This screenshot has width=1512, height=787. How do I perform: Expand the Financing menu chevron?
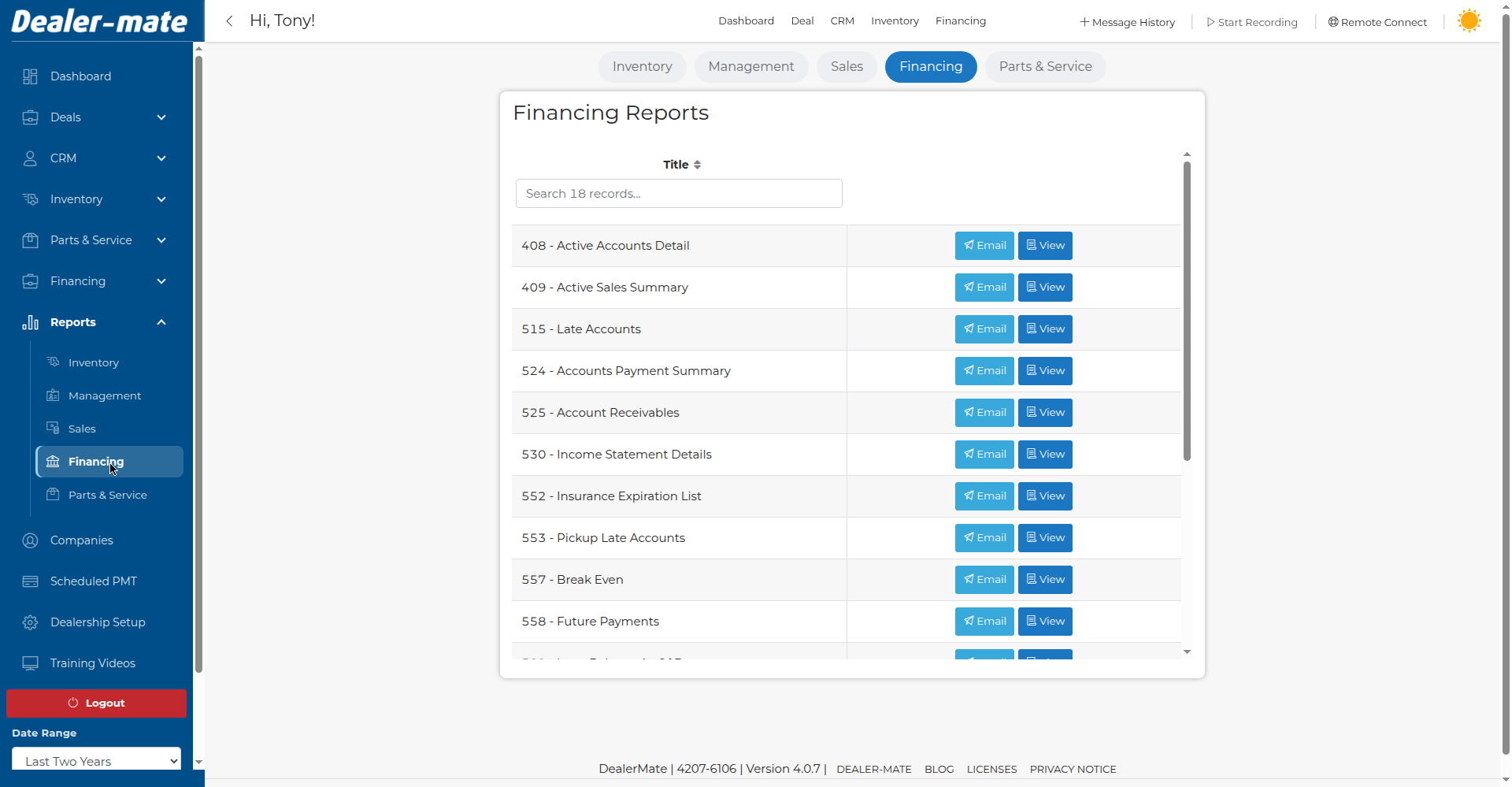coord(161,281)
